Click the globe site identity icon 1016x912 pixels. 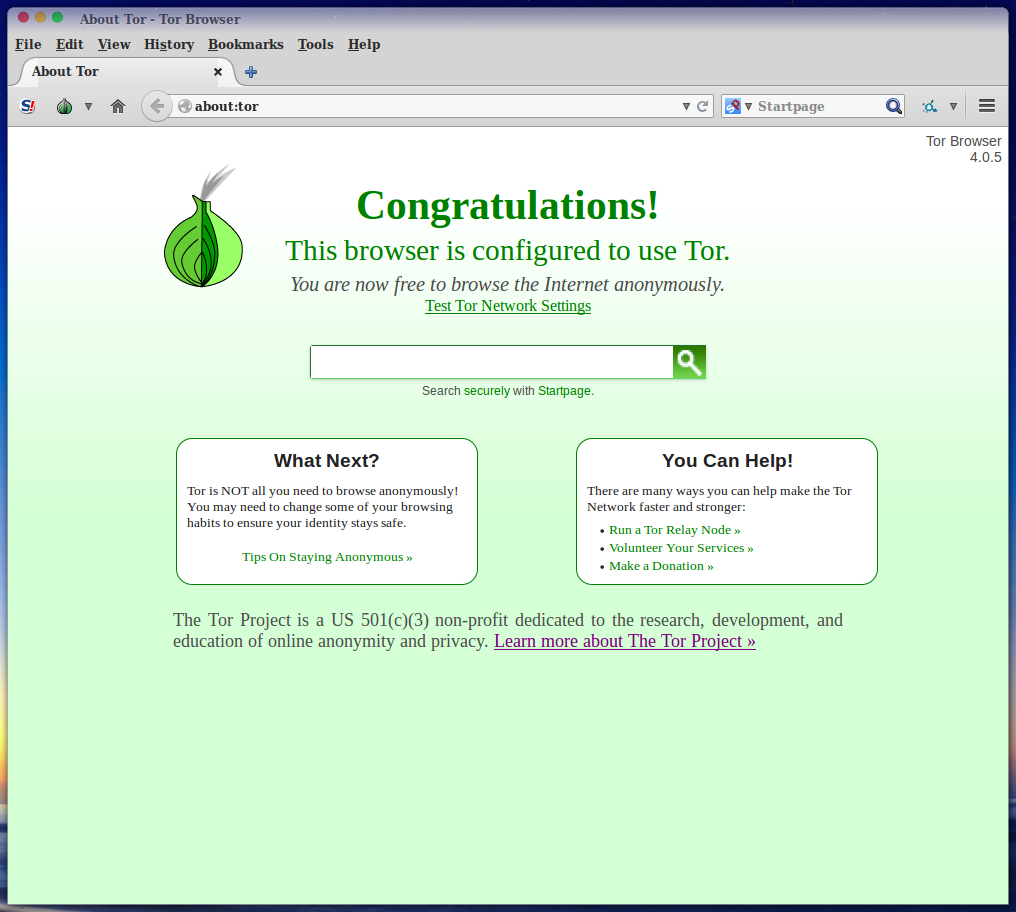click(x=185, y=106)
